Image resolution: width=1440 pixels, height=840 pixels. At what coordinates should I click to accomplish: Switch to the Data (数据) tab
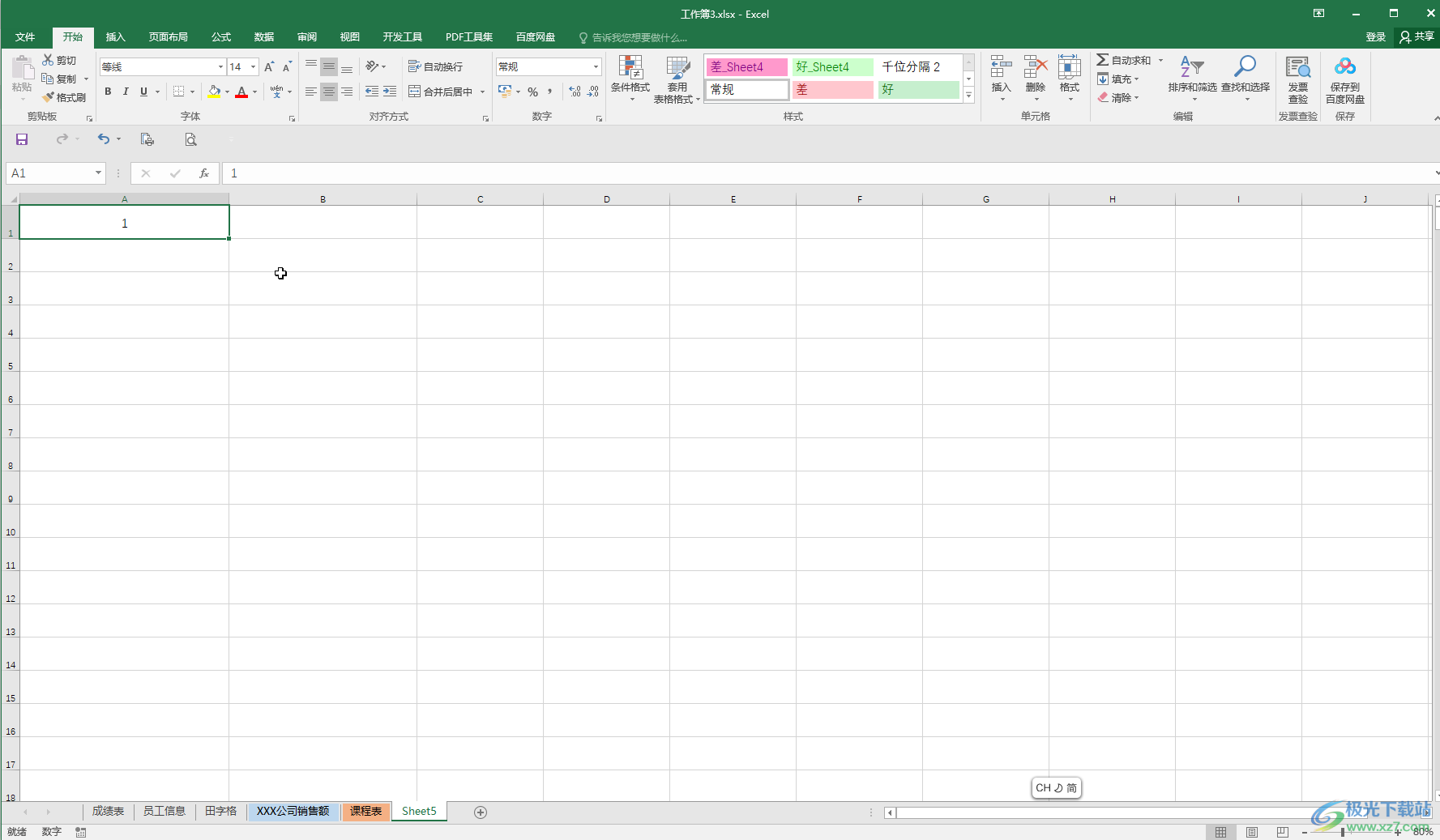coord(264,37)
